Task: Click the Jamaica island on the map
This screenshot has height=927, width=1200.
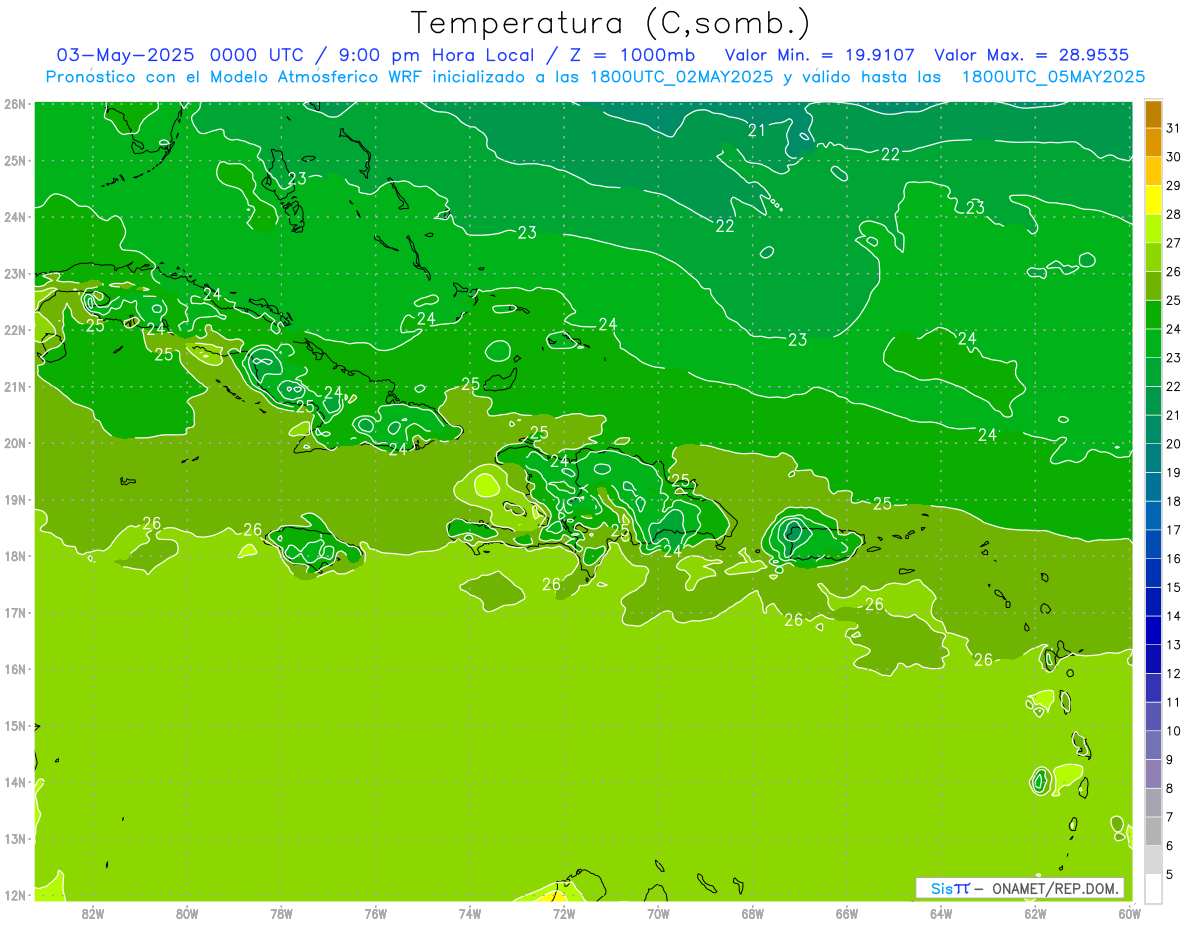Action: click(314, 548)
